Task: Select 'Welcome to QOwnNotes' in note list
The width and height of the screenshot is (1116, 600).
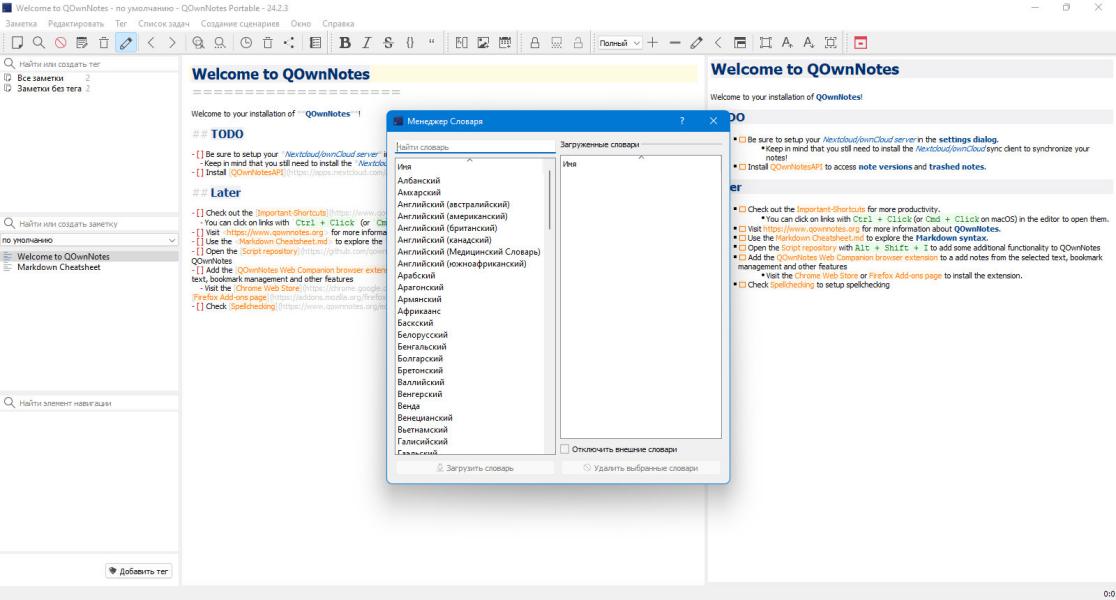Action: [63, 256]
